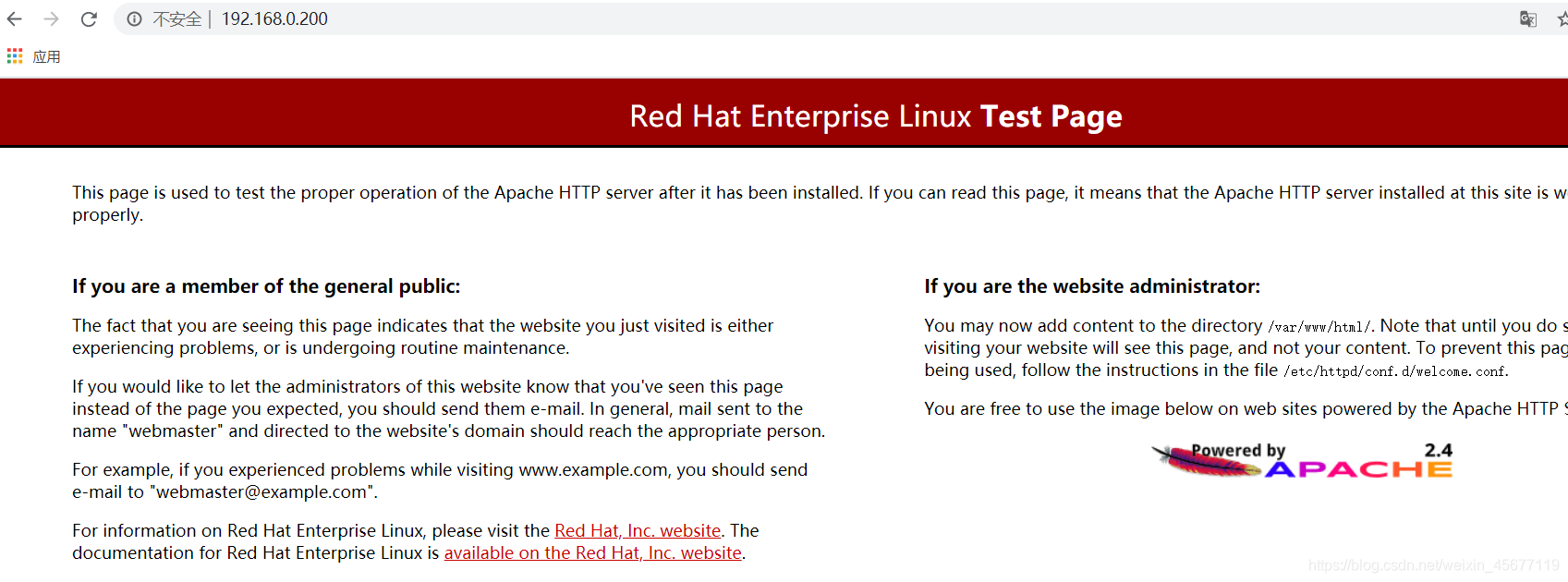
Task: Click the paragraph starting "You are free to use the image"
Action: (x=1246, y=408)
